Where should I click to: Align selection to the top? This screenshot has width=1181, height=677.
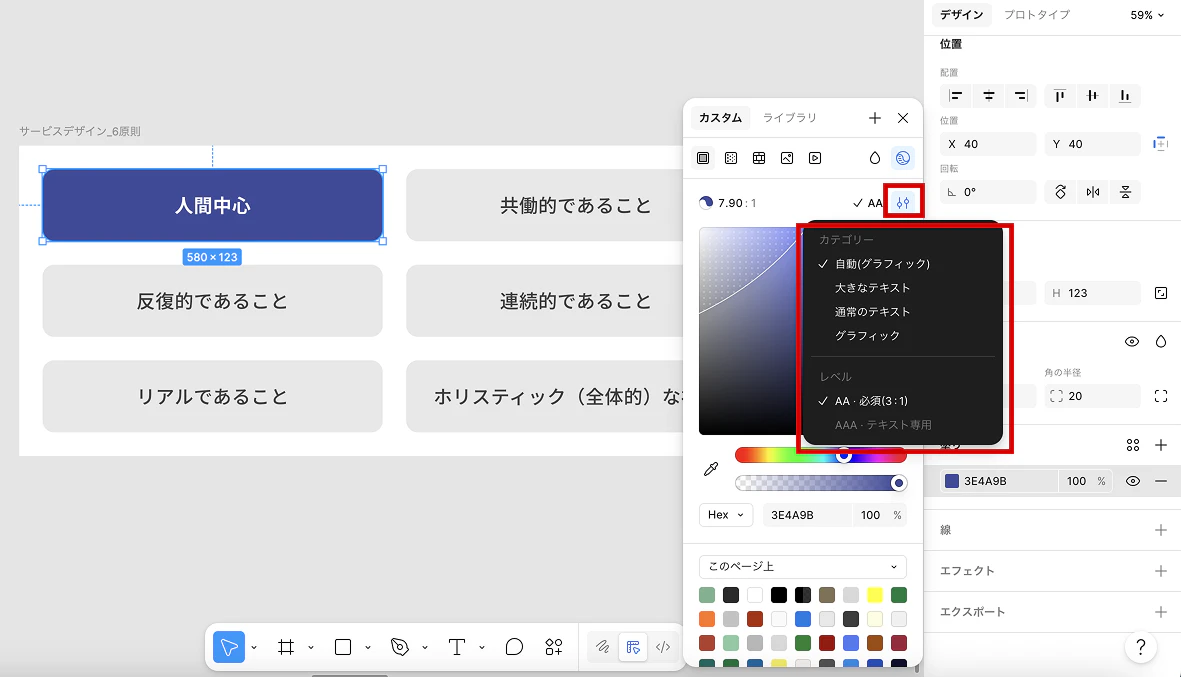[1060, 96]
